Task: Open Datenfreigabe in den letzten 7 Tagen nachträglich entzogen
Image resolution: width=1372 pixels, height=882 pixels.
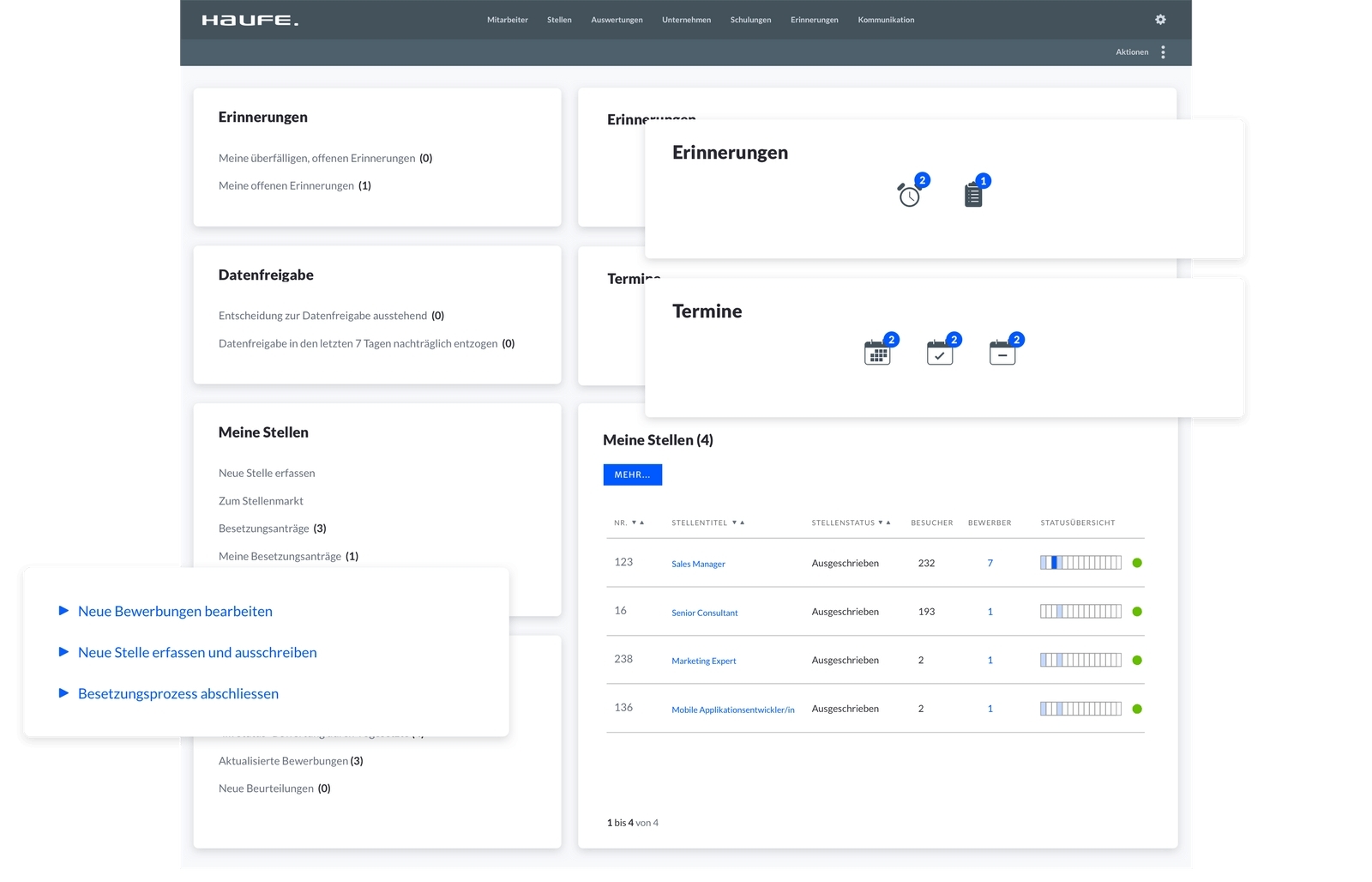Action: coord(367,343)
